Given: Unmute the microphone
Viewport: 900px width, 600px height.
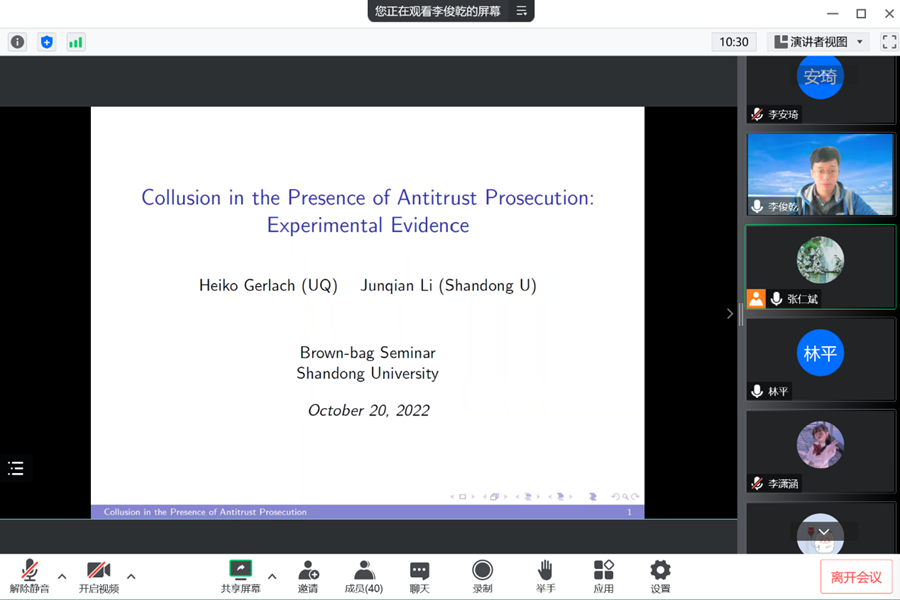Looking at the screenshot, I should point(30,576).
